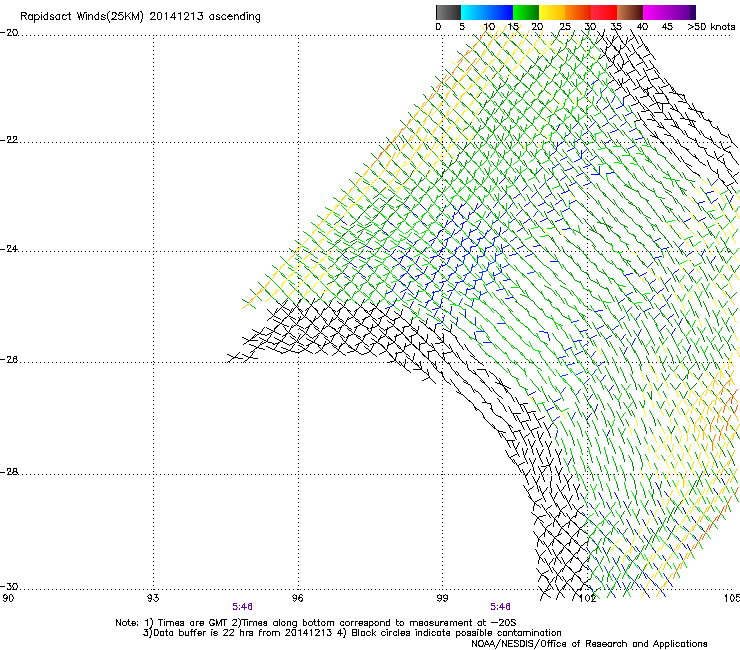
Task: Click the '99' longitude label
Action: coord(442,598)
